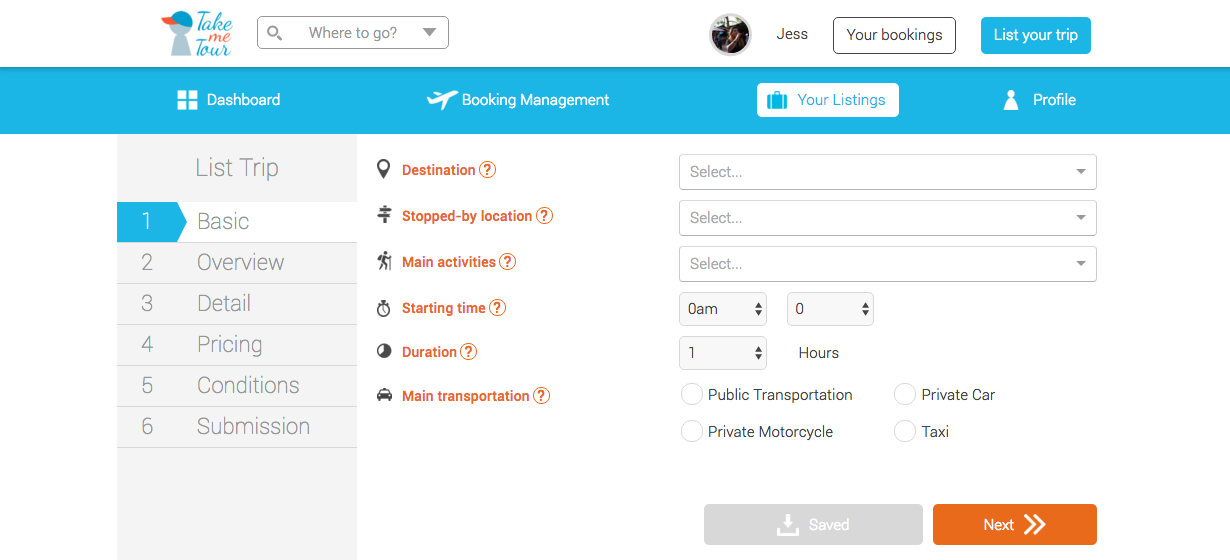The height and width of the screenshot is (560, 1230).
Task: Click the TakeMeTour logo
Action: coord(197,33)
